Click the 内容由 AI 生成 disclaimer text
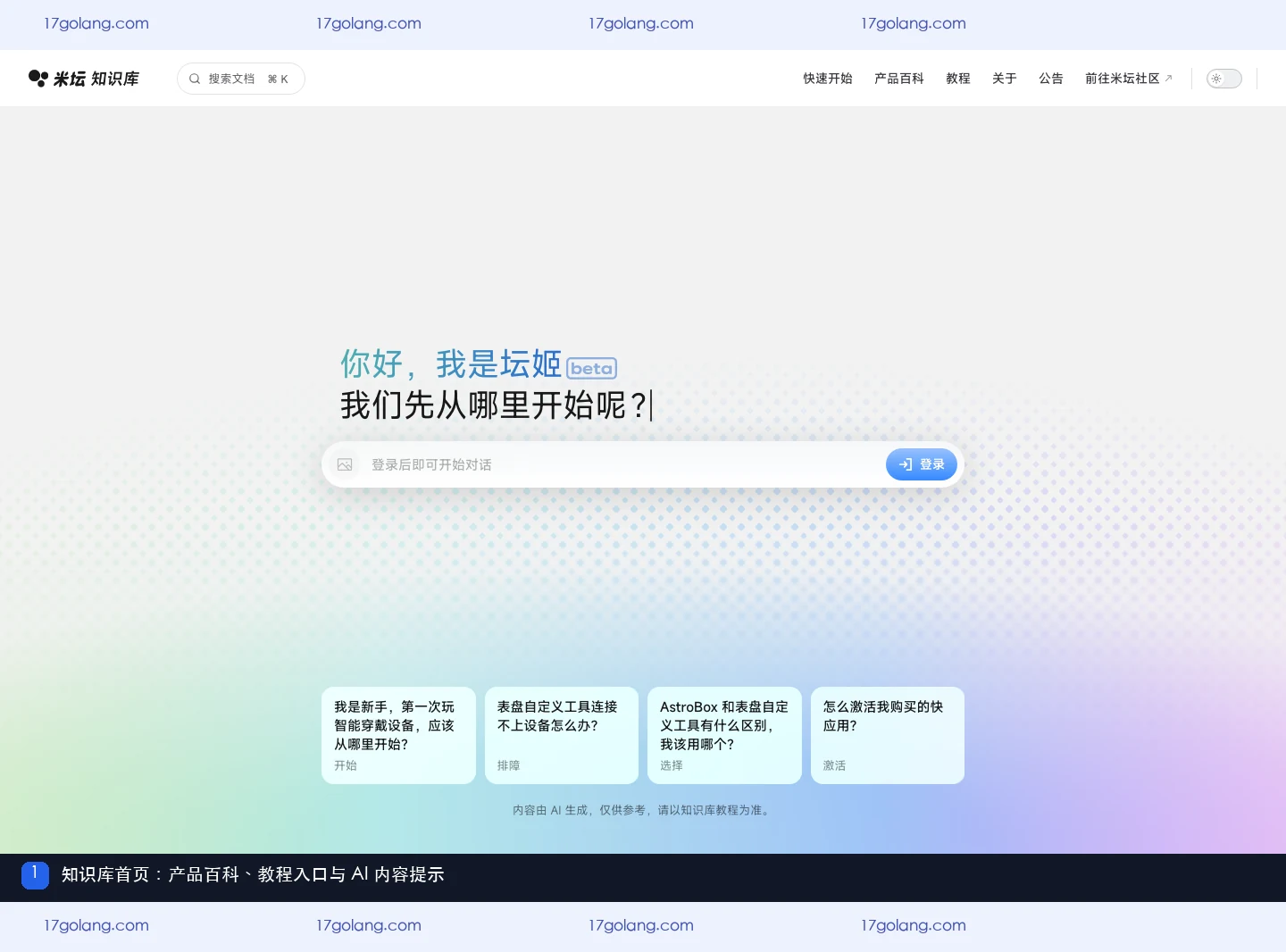1286x952 pixels. 643,810
